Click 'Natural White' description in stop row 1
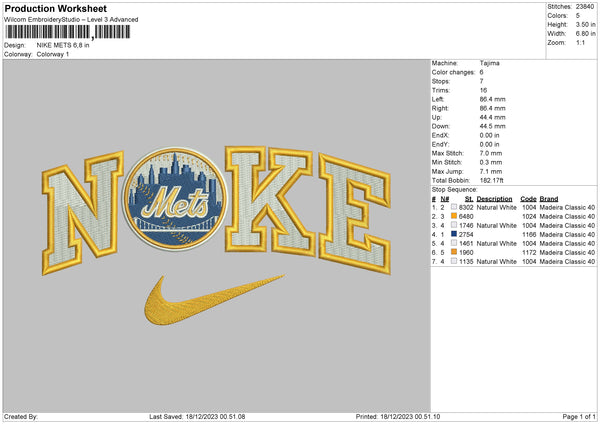This screenshot has width=600, height=424. [x=496, y=207]
